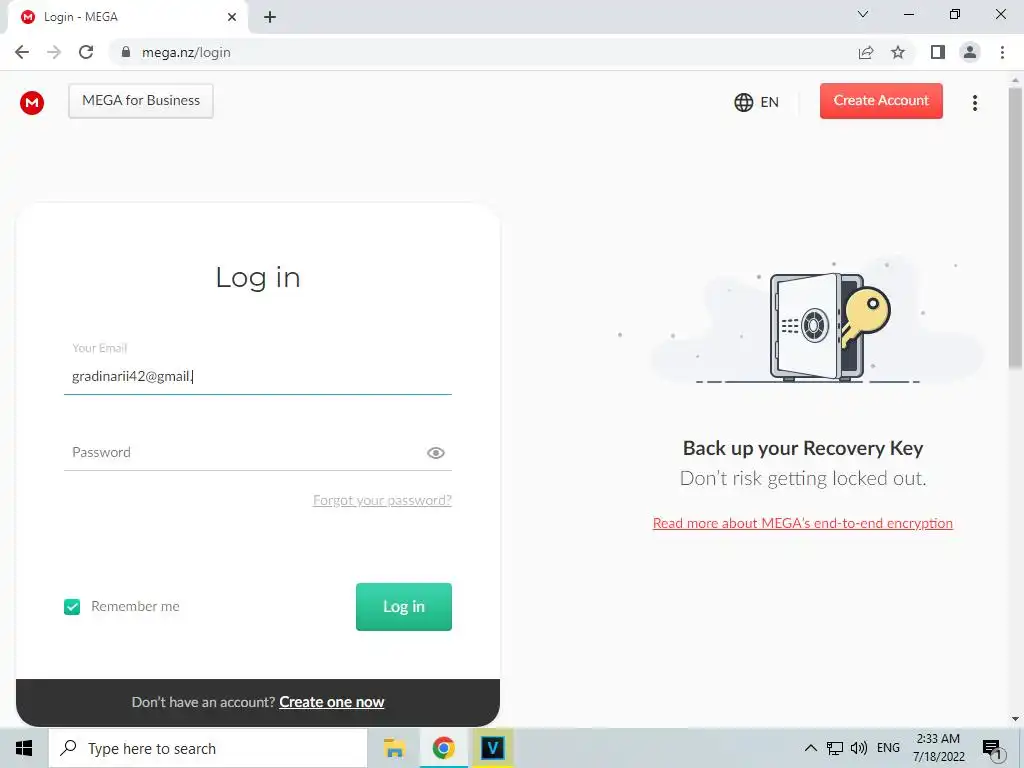The height and width of the screenshot is (768, 1024).
Task: Open the clock showing 2:33 AM
Action: point(938,748)
